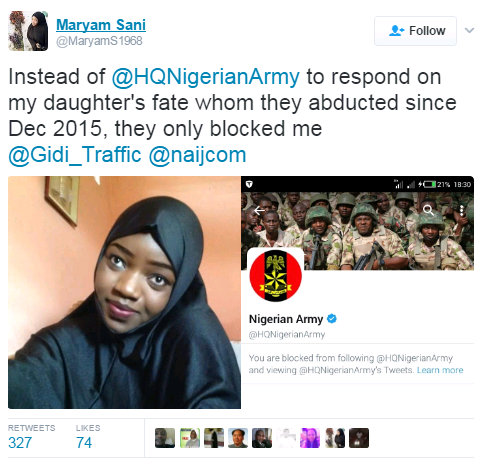This screenshot has height=469, width=488.
Task: Open the @naijcom mention
Action: pos(197,155)
